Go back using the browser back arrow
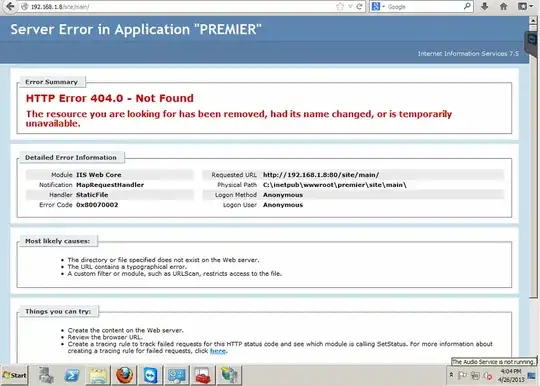Image resolution: width=540 pixels, height=386 pixels. point(10,7)
